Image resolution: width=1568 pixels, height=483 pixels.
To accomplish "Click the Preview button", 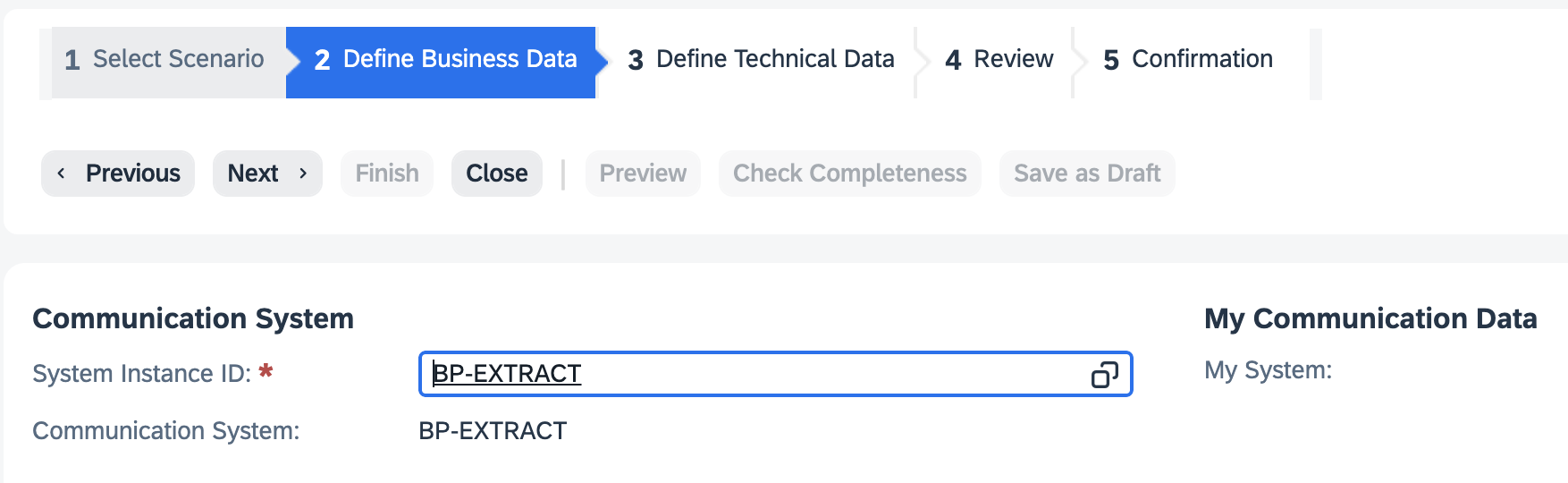I will click(643, 174).
